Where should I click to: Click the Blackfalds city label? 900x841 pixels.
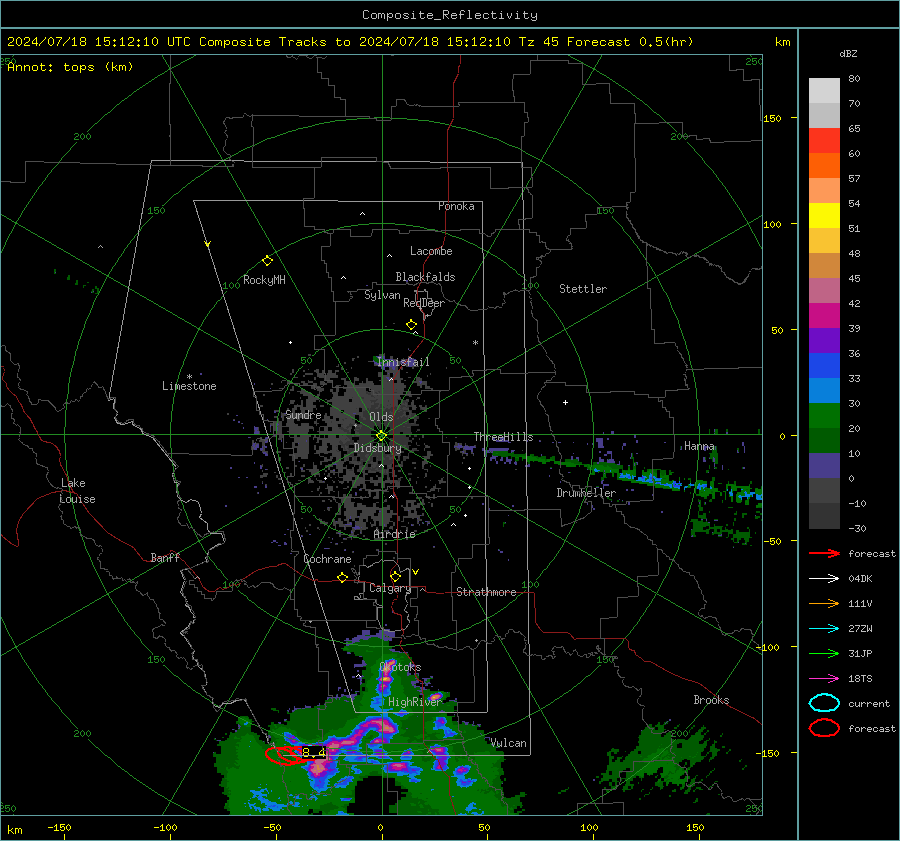click(x=425, y=277)
